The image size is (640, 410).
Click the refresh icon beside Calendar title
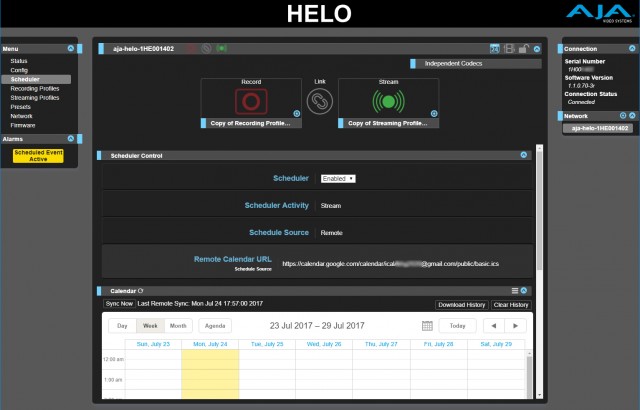[141, 290]
